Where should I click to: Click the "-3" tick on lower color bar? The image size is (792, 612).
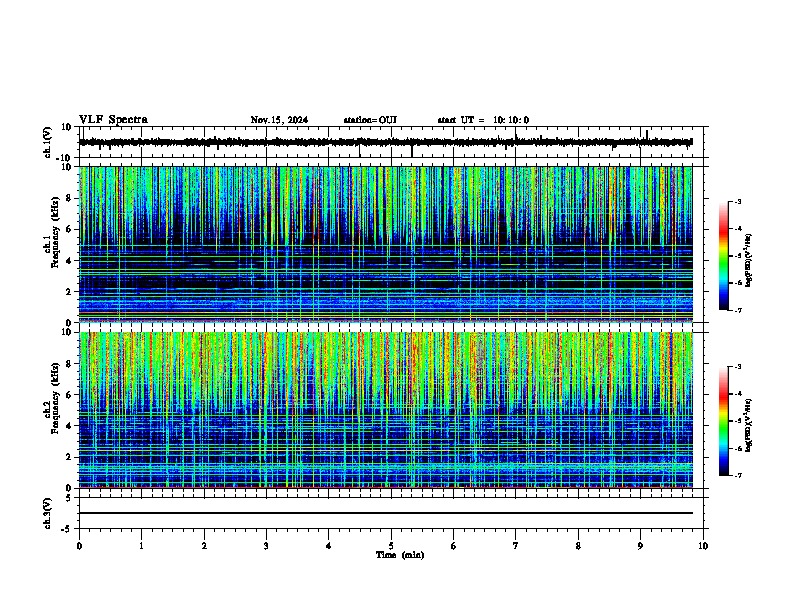(x=738, y=367)
